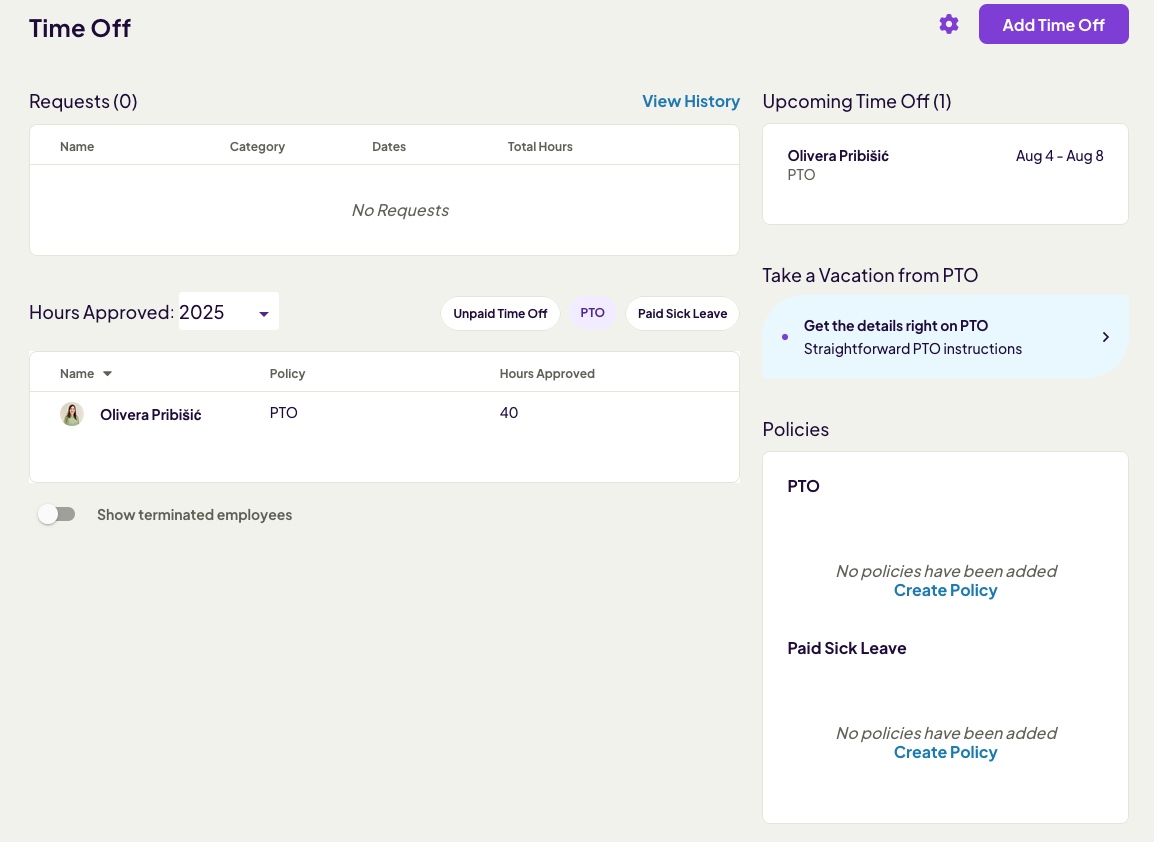Open Get the details right on PTO

(896, 326)
